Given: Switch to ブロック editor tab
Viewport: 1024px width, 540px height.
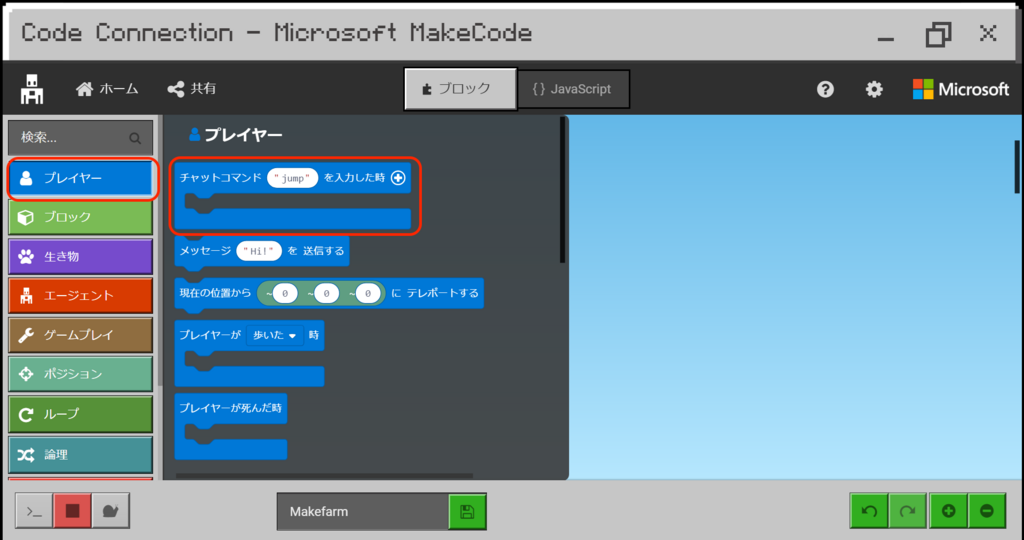Looking at the screenshot, I should (x=460, y=89).
